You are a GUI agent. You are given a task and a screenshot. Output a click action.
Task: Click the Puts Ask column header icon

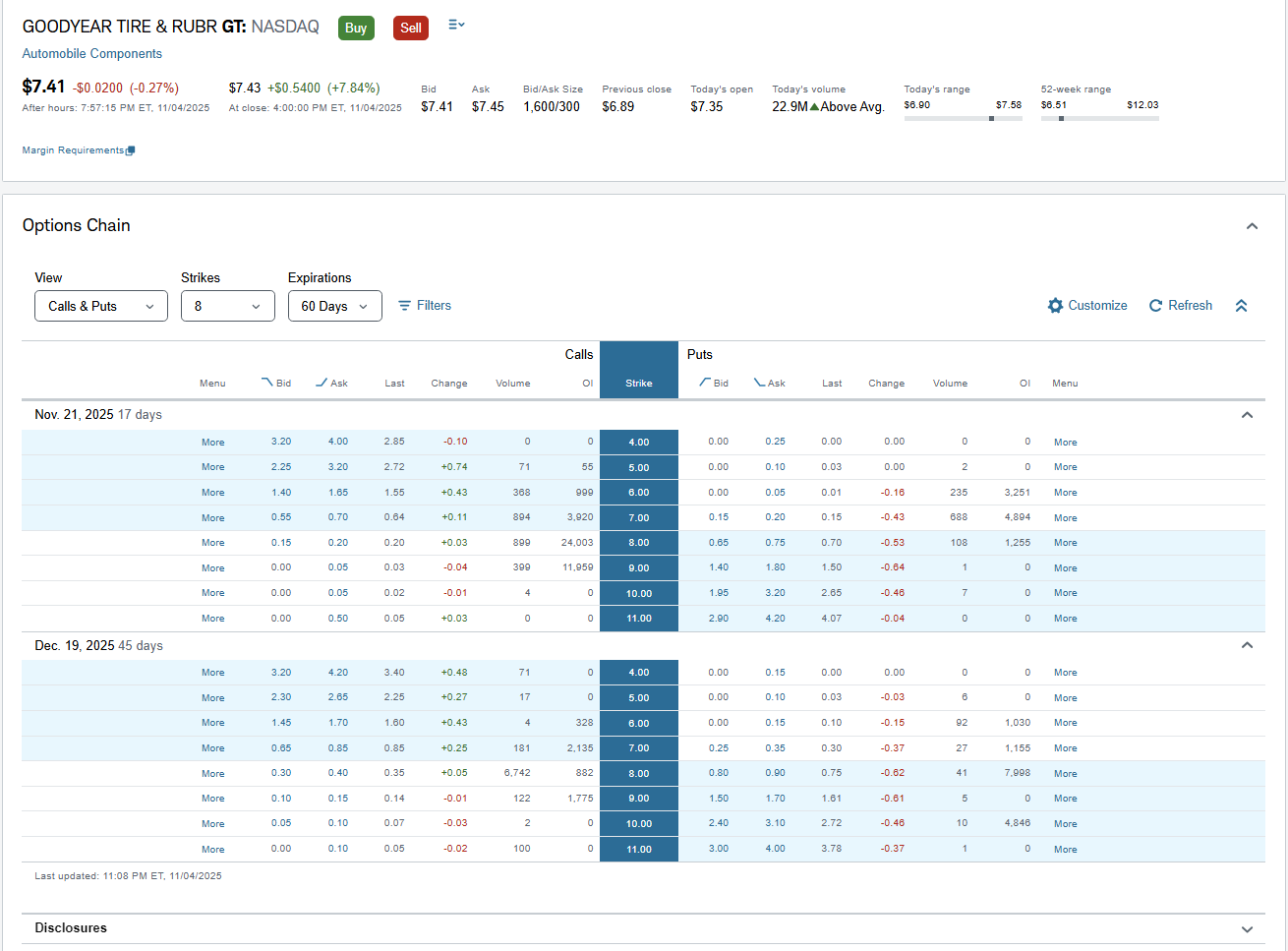[760, 383]
